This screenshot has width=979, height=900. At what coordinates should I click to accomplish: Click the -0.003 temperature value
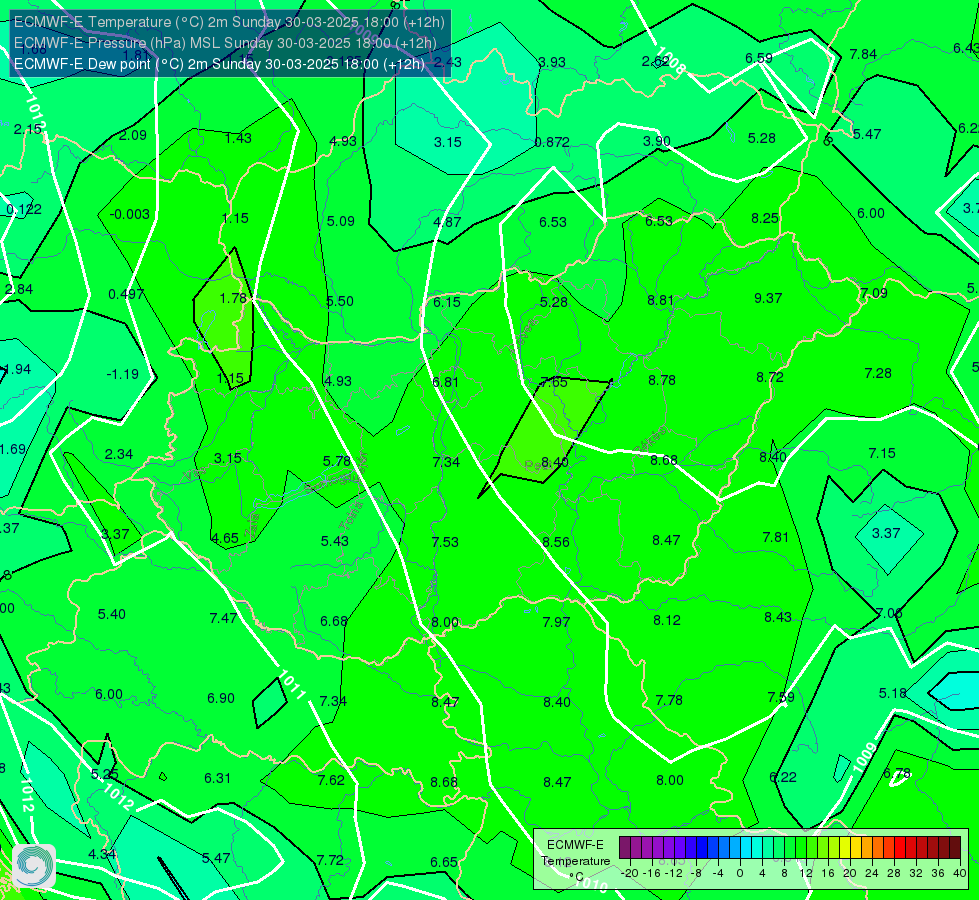click(x=129, y=214)
